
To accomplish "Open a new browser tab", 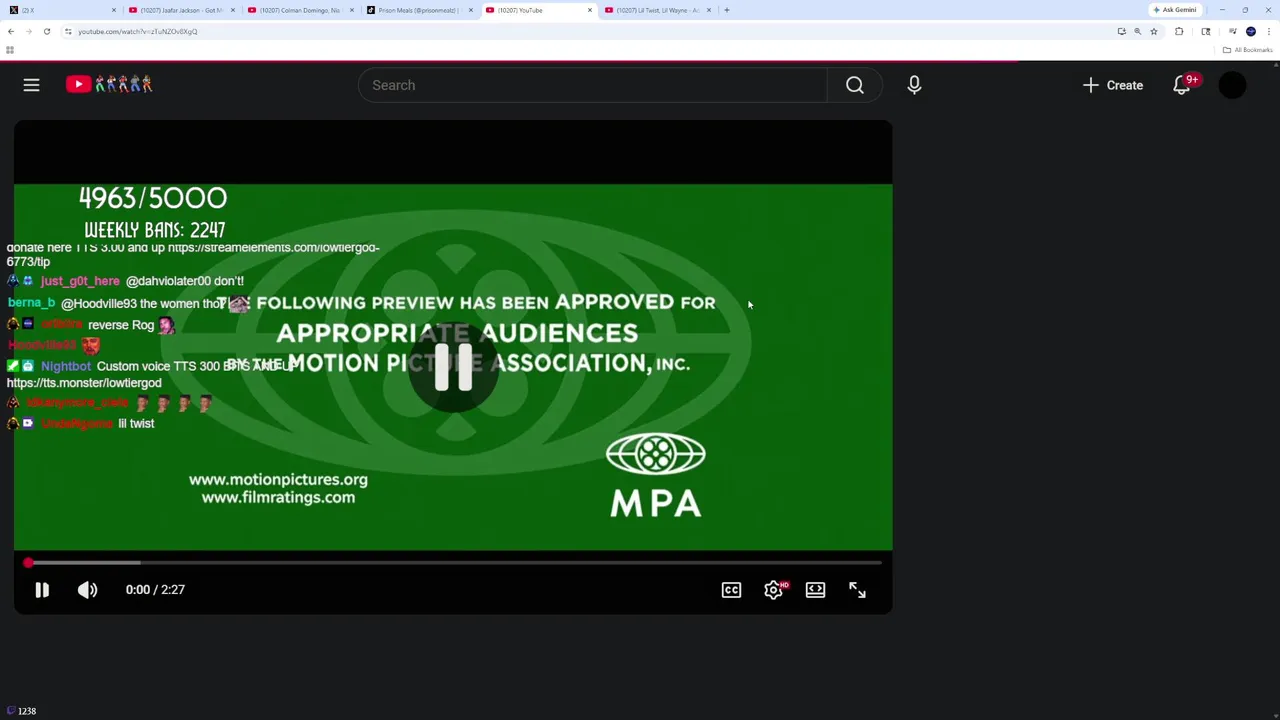I will 727,10.
